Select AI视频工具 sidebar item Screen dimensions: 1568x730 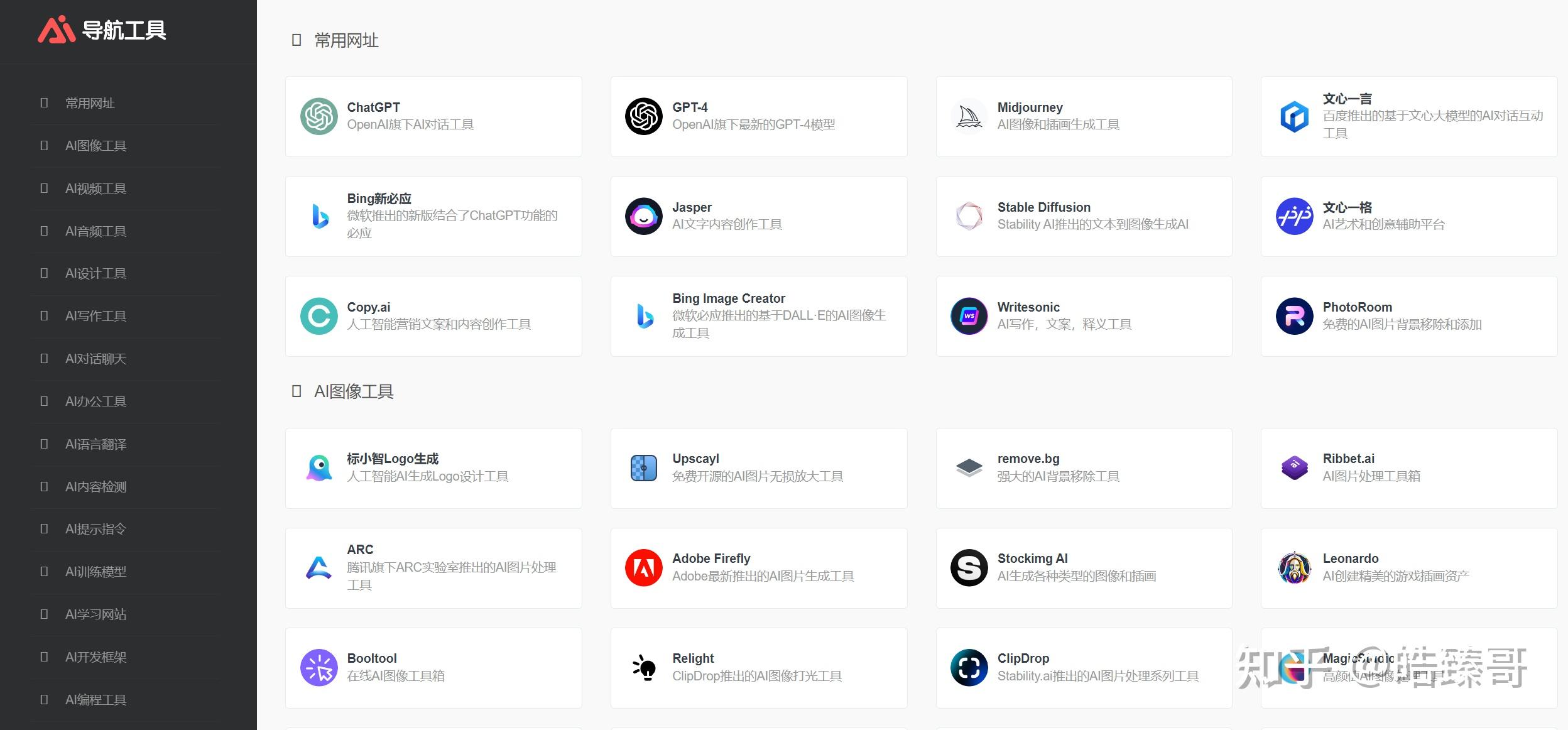coord(95,188)
